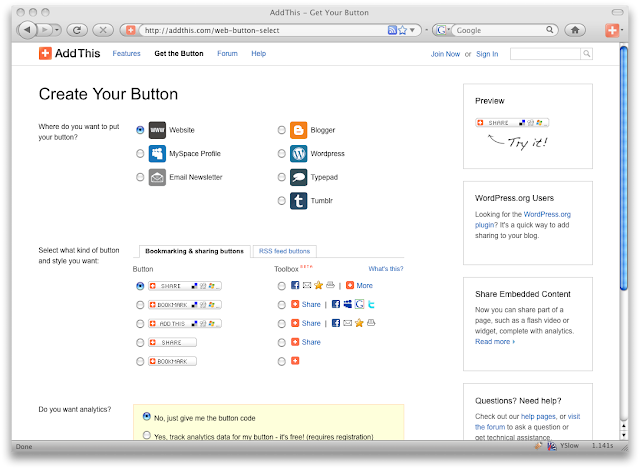Choose the small BOOKMARK button style radio
640x469 pixels.
pos(140,361)
